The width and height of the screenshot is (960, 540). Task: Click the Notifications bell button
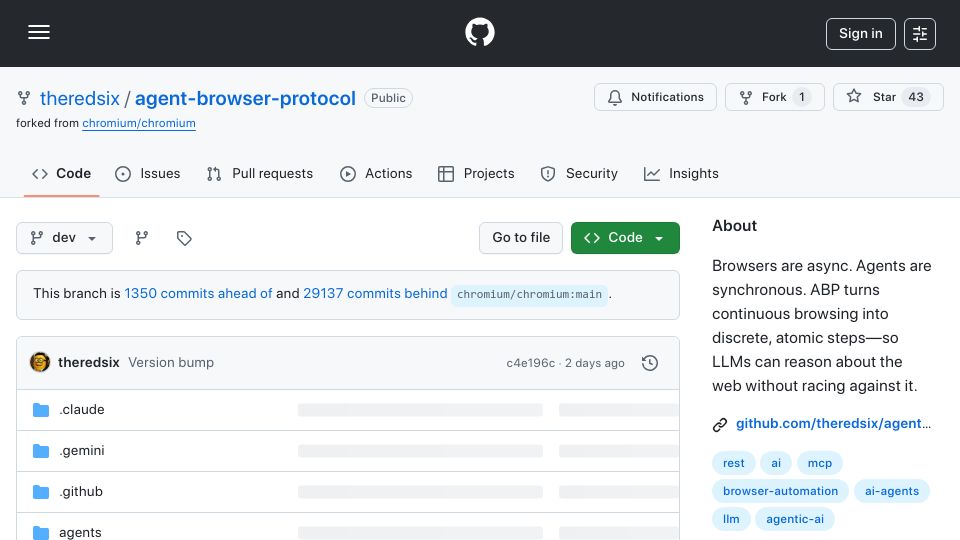[655, 97]
